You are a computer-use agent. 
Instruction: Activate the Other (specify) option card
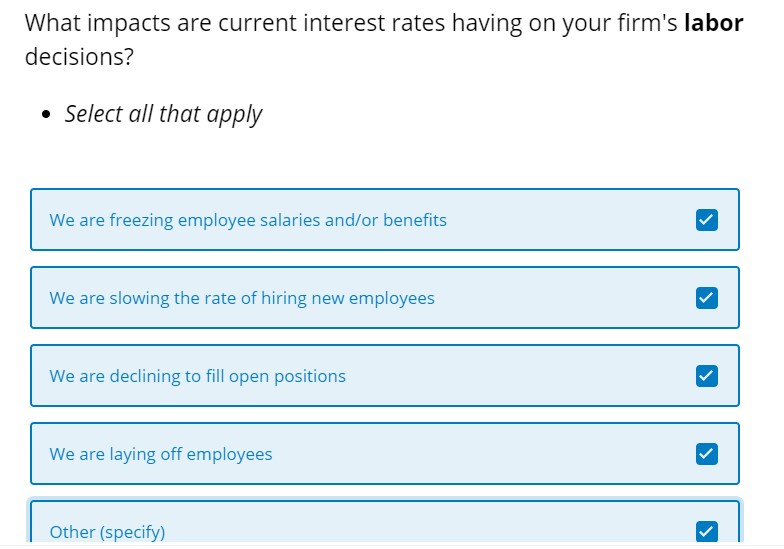click(384, 521)
